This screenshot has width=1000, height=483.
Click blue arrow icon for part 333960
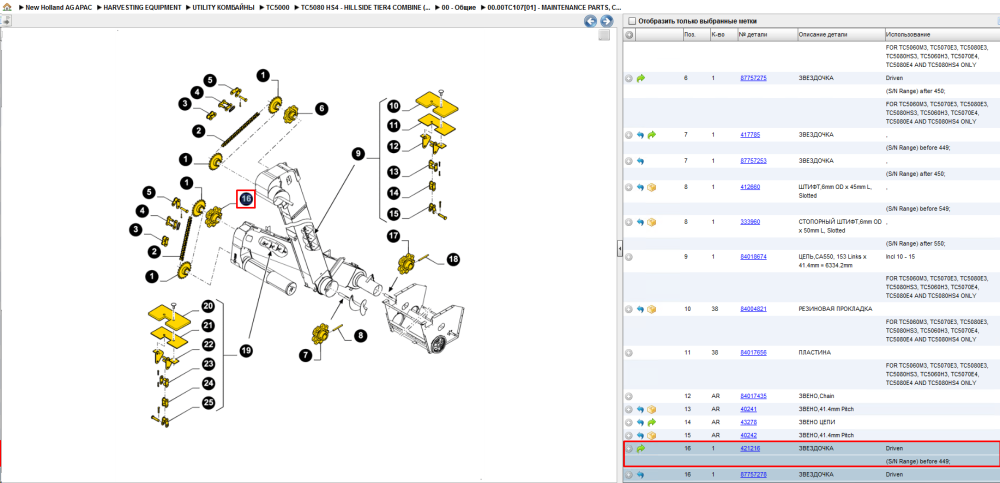[x=641, y=222]
